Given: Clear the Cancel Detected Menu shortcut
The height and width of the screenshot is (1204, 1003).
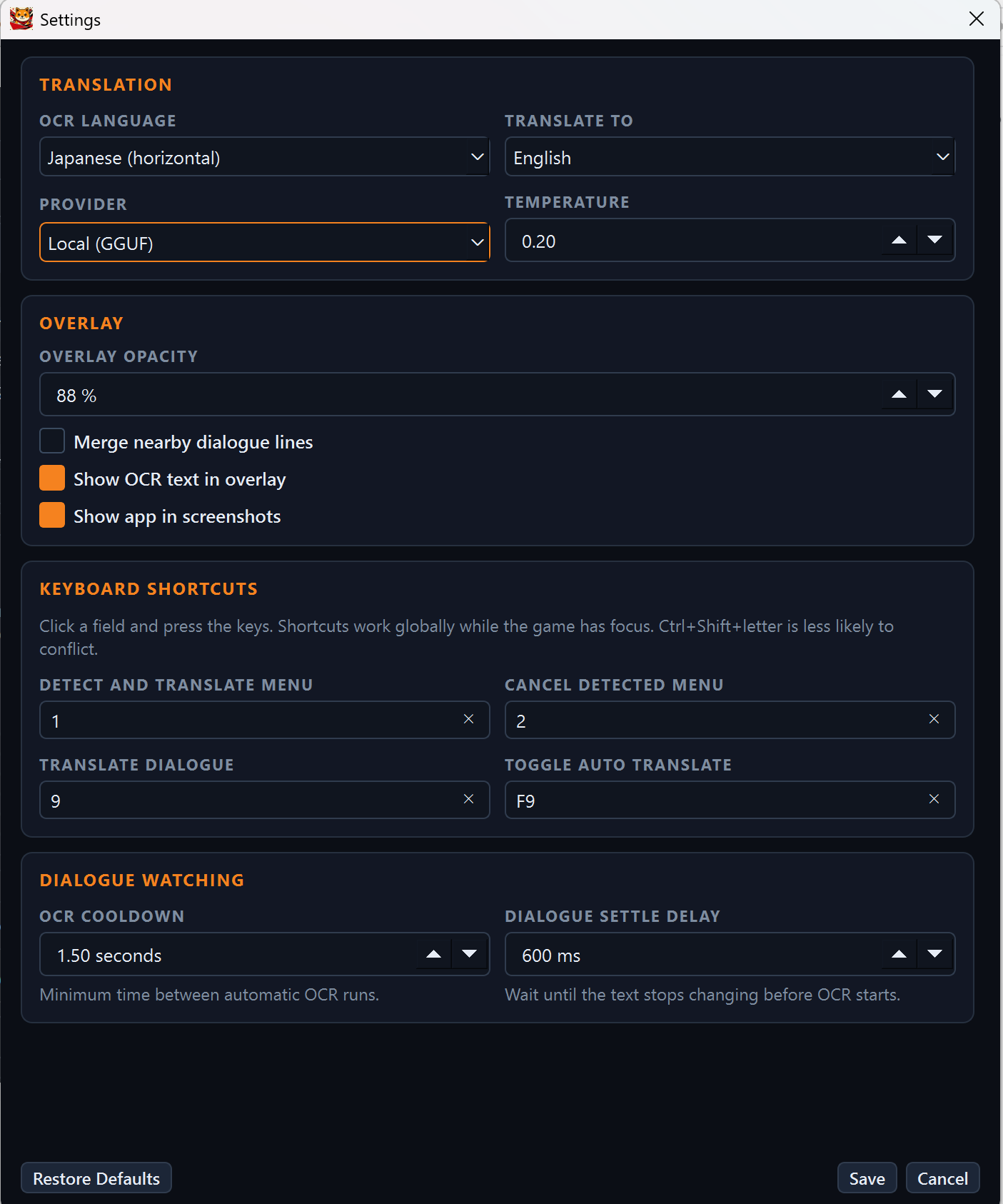Looking at the screenshot, I should point(934,719).
